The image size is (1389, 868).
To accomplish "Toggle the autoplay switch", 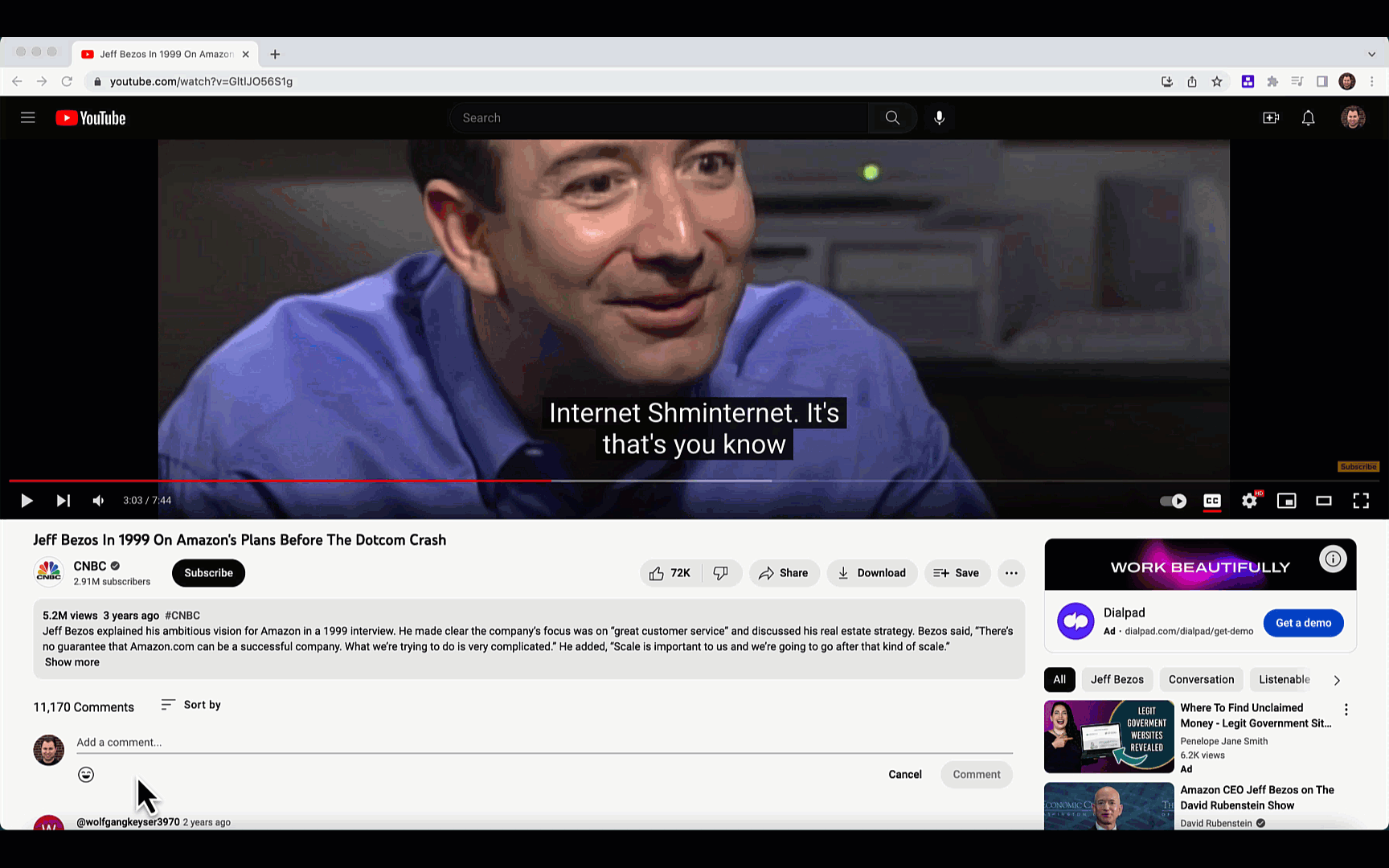I will [1173, 501].
